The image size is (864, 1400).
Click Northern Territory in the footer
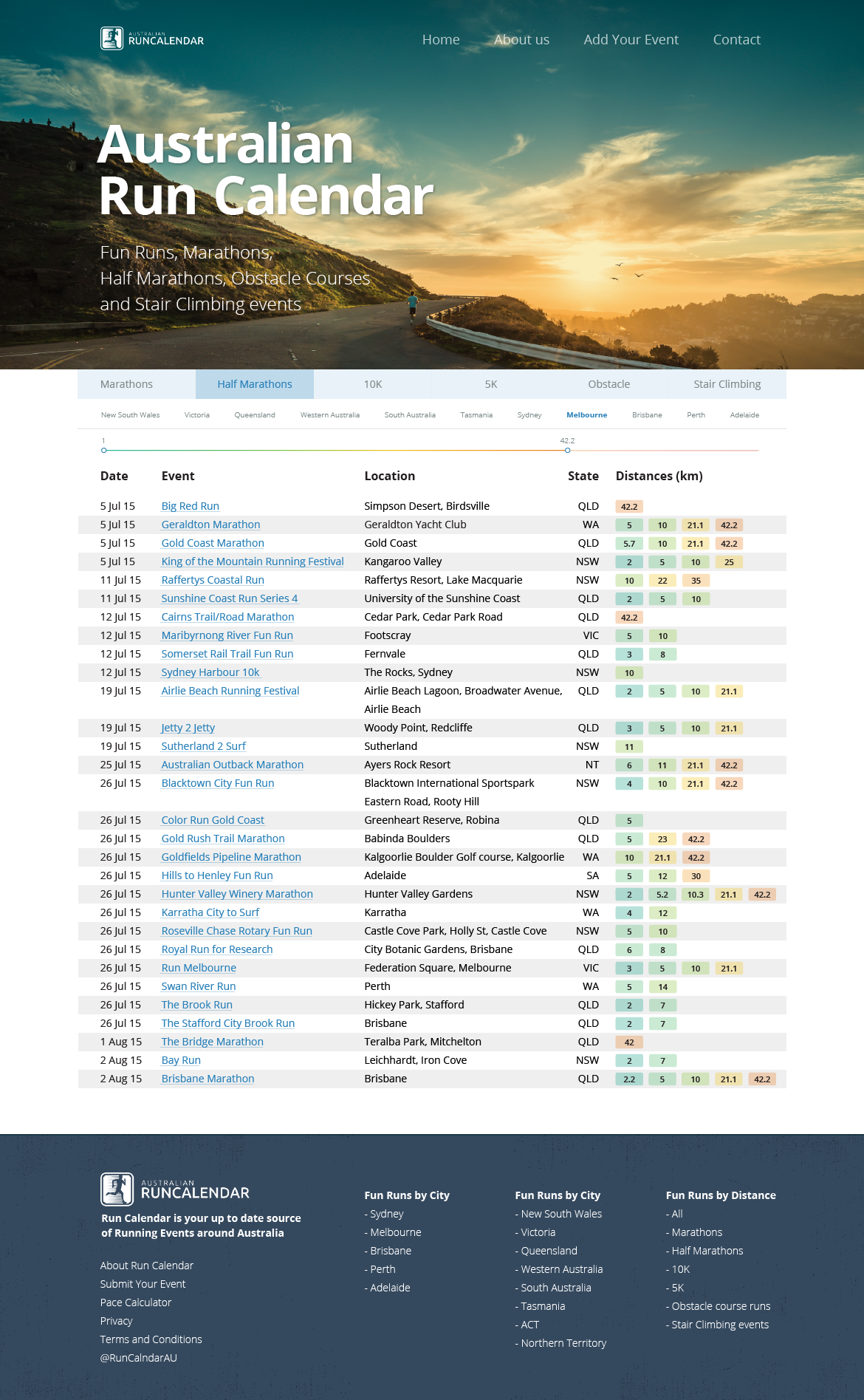tap(563, 1343)
